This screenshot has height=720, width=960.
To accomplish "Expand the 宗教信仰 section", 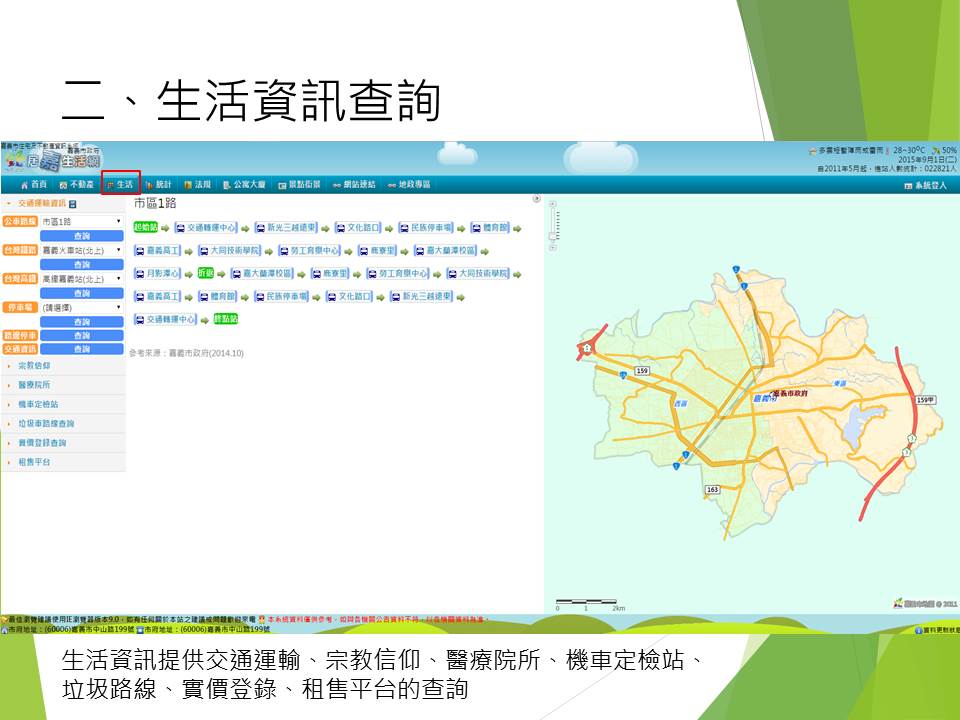I will point(63,366).
